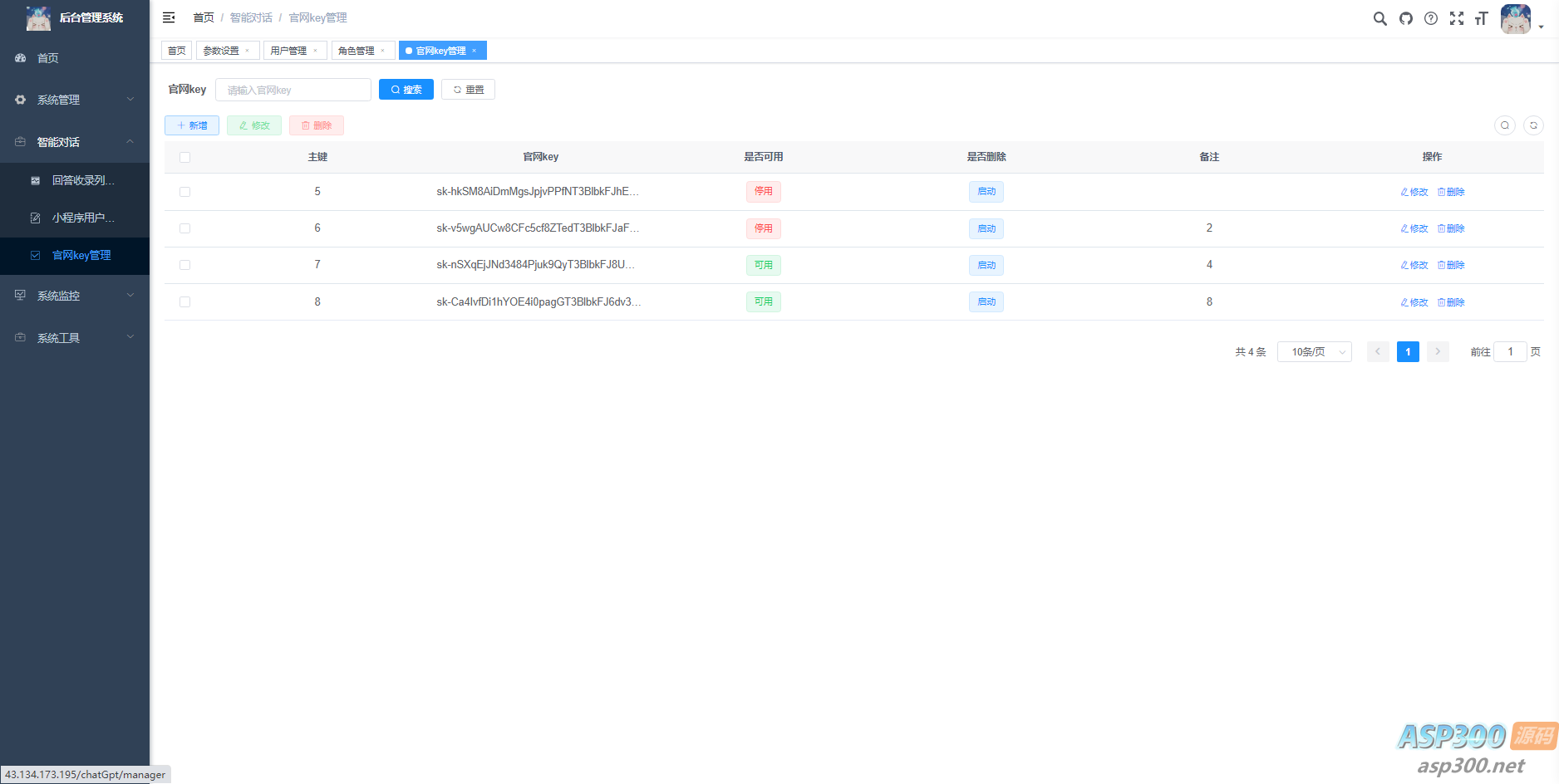Expand the 系统管理 sidebar menu
1559x784 pixels.
75,100
